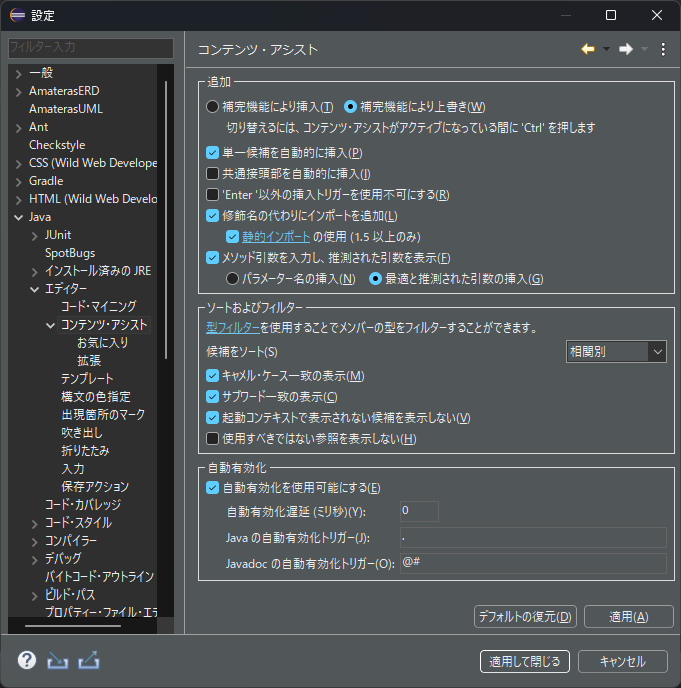Image resolution: width=681 pixels, height=688 pixels.
Task: Toggle サブワード一致の表示 checkbox
Action: point(212,397)
